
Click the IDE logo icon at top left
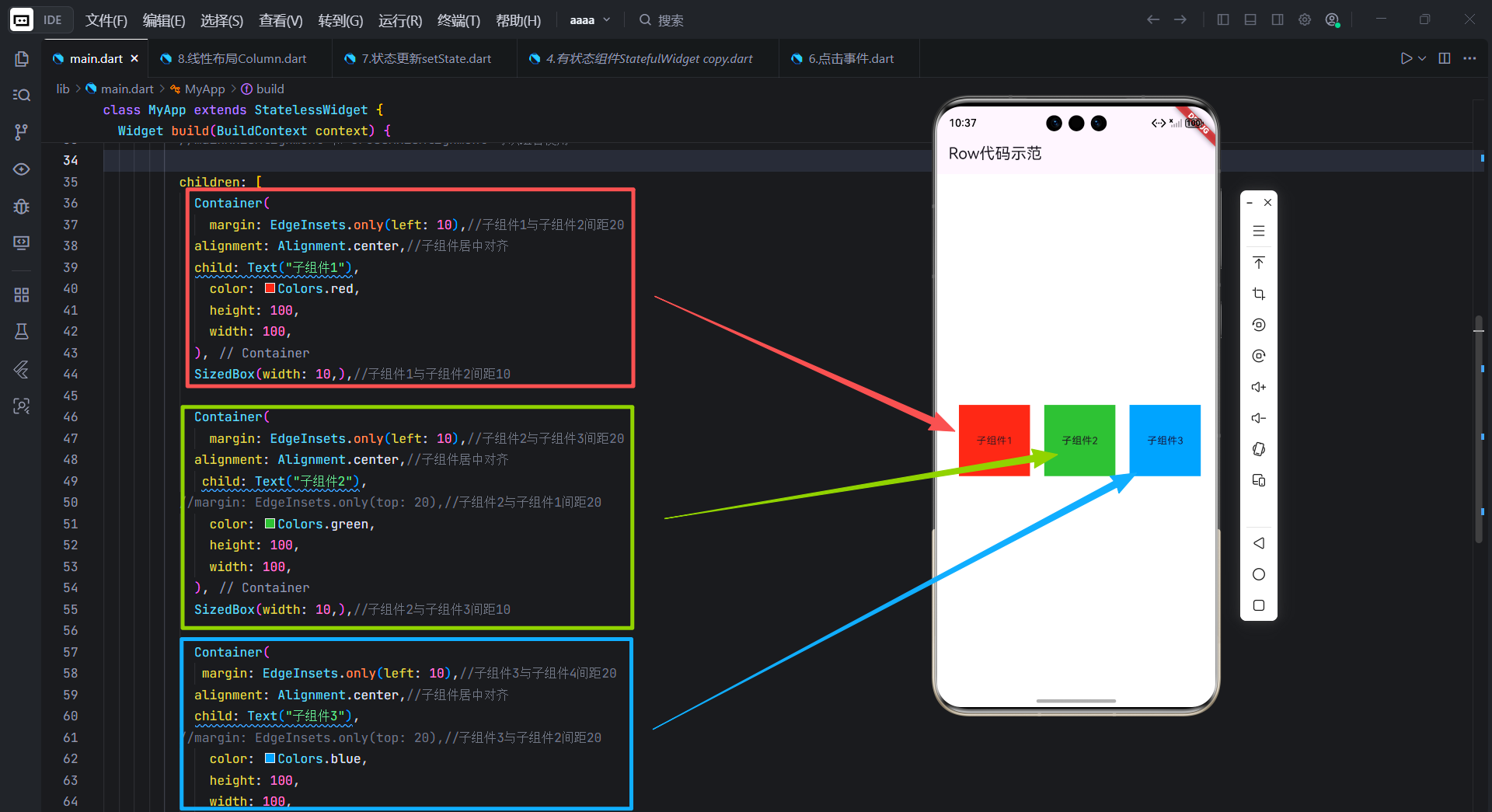(22, 20)
